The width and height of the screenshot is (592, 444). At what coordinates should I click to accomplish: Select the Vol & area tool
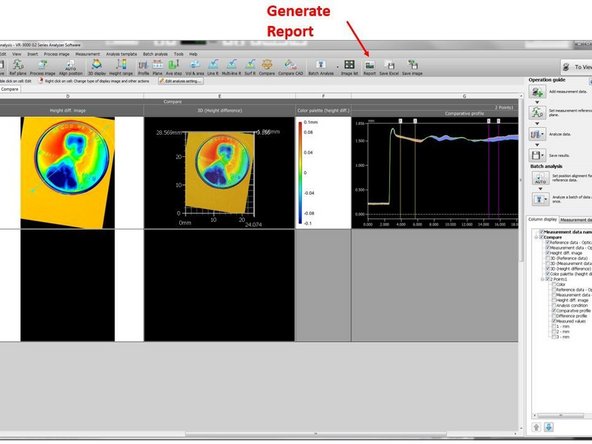click(195, 67)
